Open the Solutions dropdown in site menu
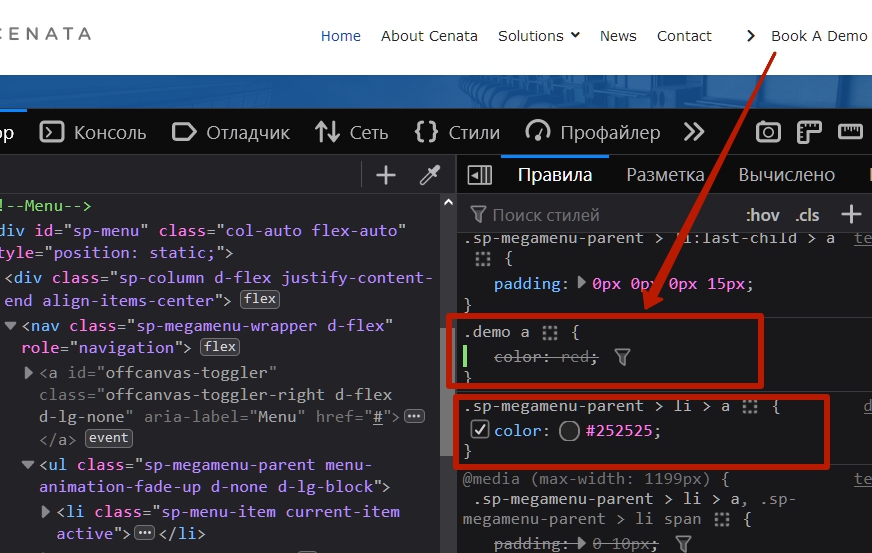Viewport: 872px width, 553px height. (539, 36)
